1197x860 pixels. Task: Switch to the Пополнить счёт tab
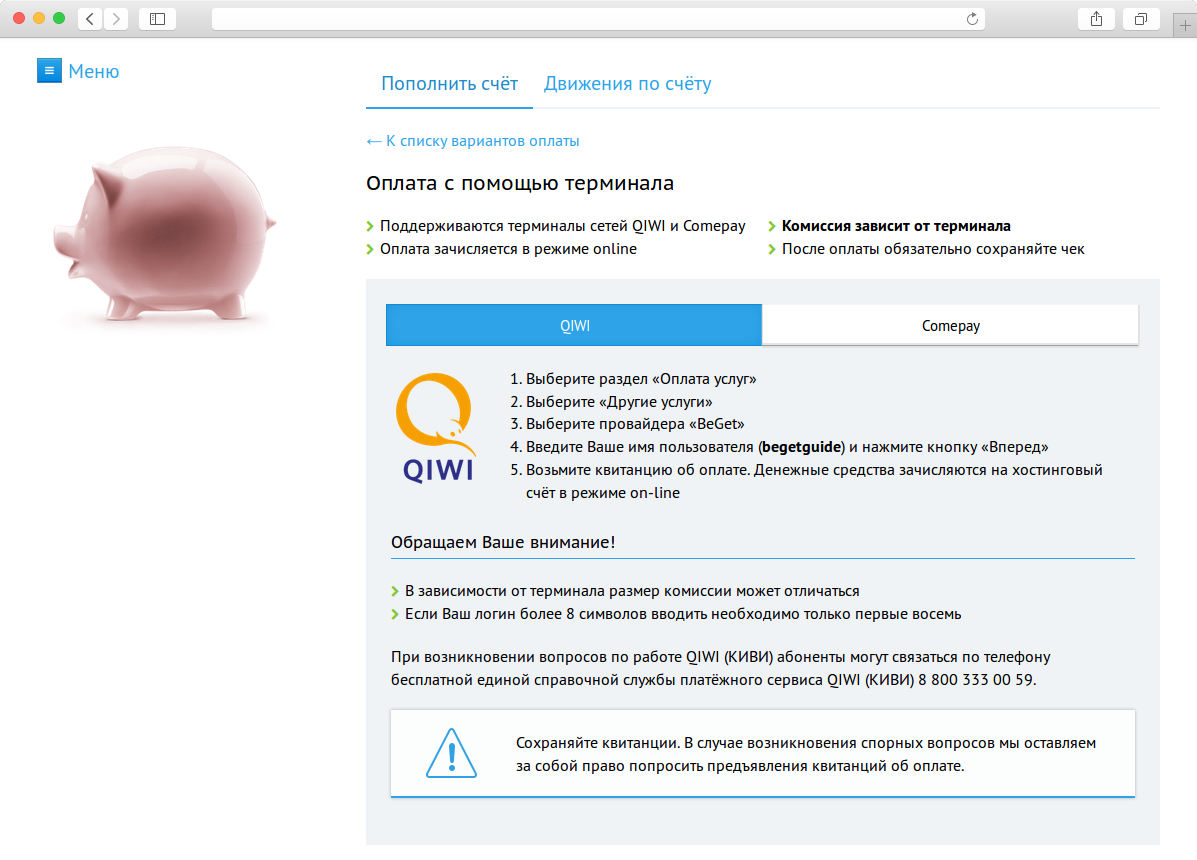(450, 84)
